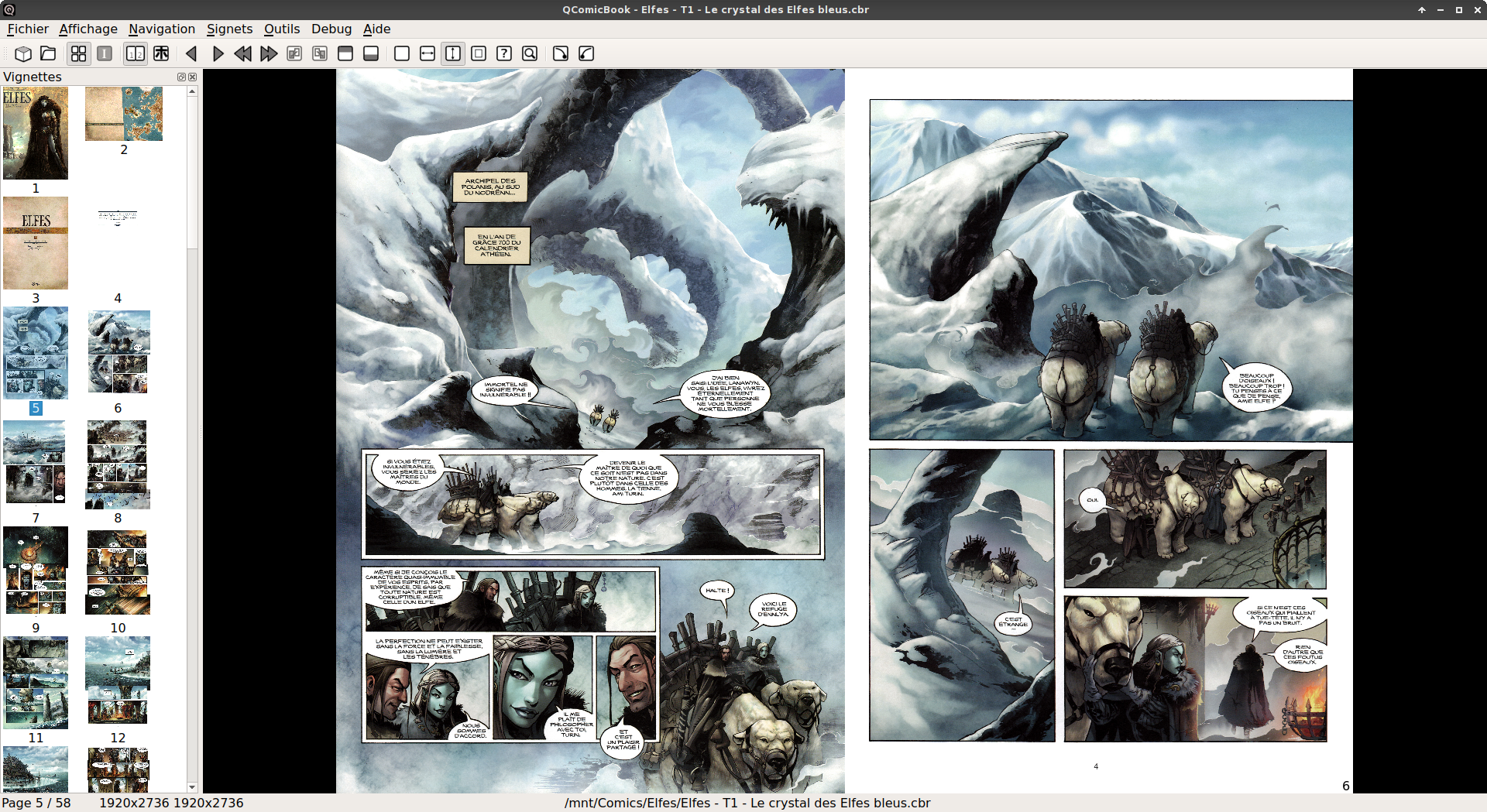Viewport: 1487px width, 812px height.
Task: Toggle fit height mode button
Action: pyautogui.click(x=453, y=53)
